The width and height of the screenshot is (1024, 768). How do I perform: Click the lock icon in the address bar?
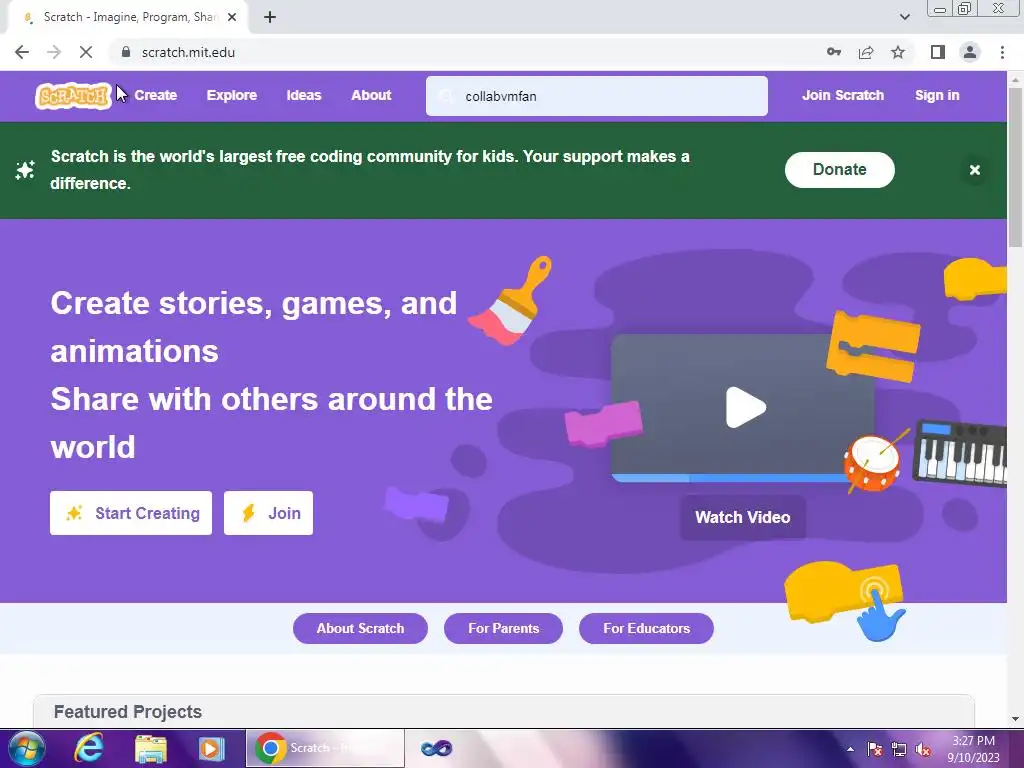[x=126, y=52]
